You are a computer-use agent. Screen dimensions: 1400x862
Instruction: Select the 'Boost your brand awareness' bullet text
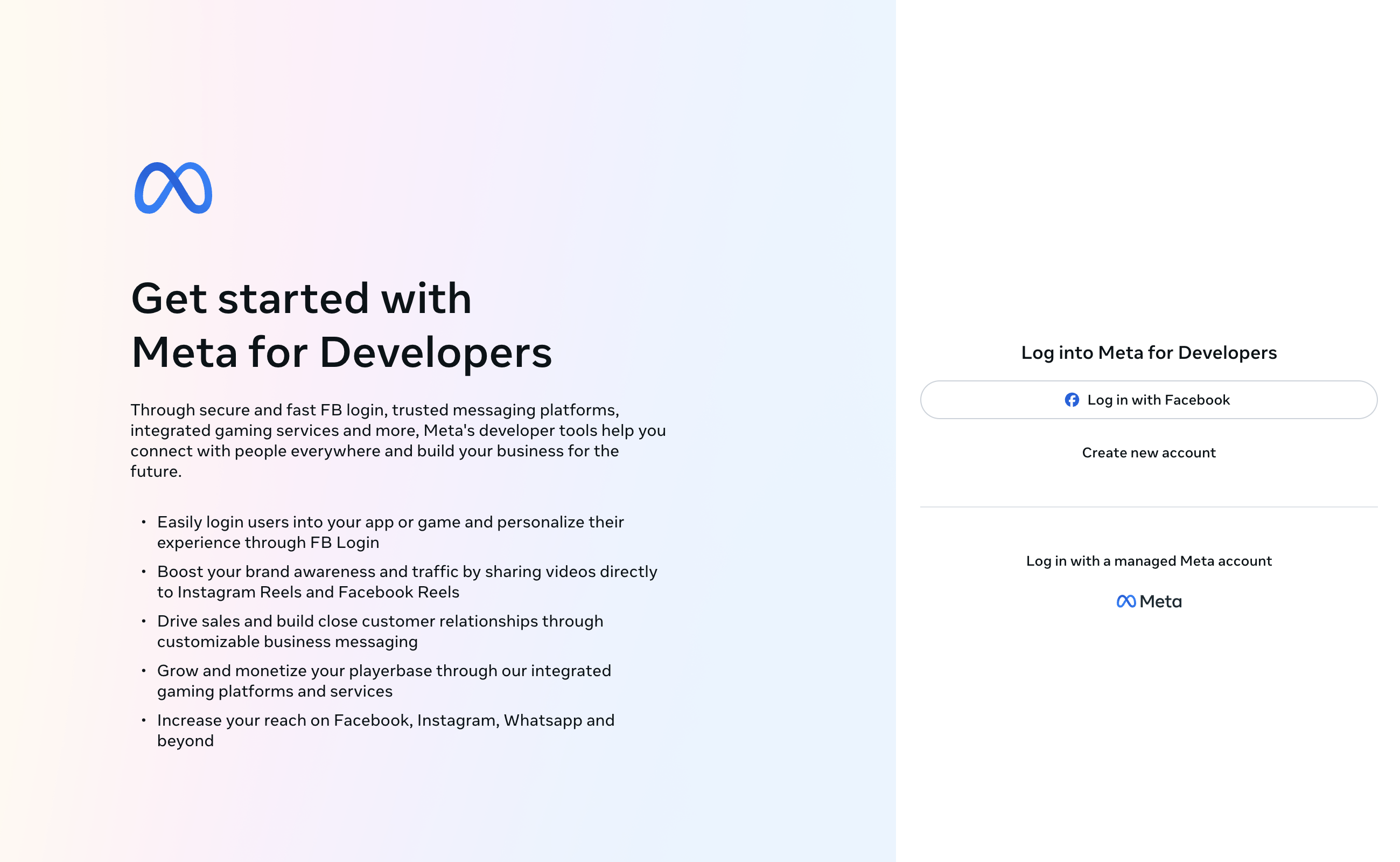tap(407, 581)
